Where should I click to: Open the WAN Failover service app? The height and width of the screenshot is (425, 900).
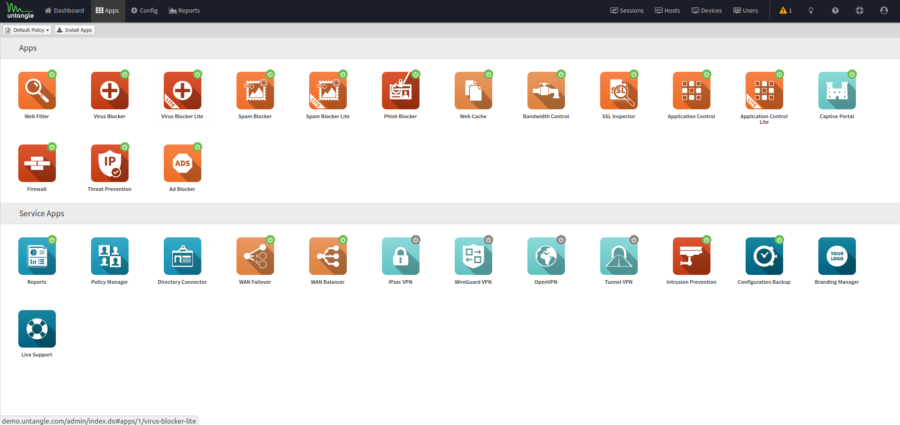click(255, 256)
